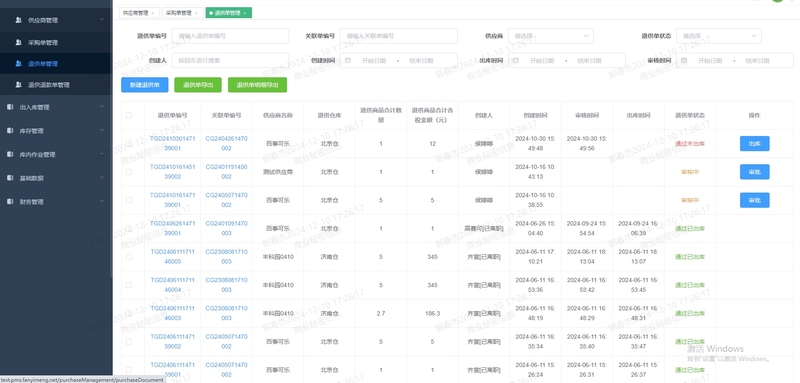Open the 供应商 select dropdown
Viewport: 800px width, 383px height.
pyautogui.click(x=551, y=36)
